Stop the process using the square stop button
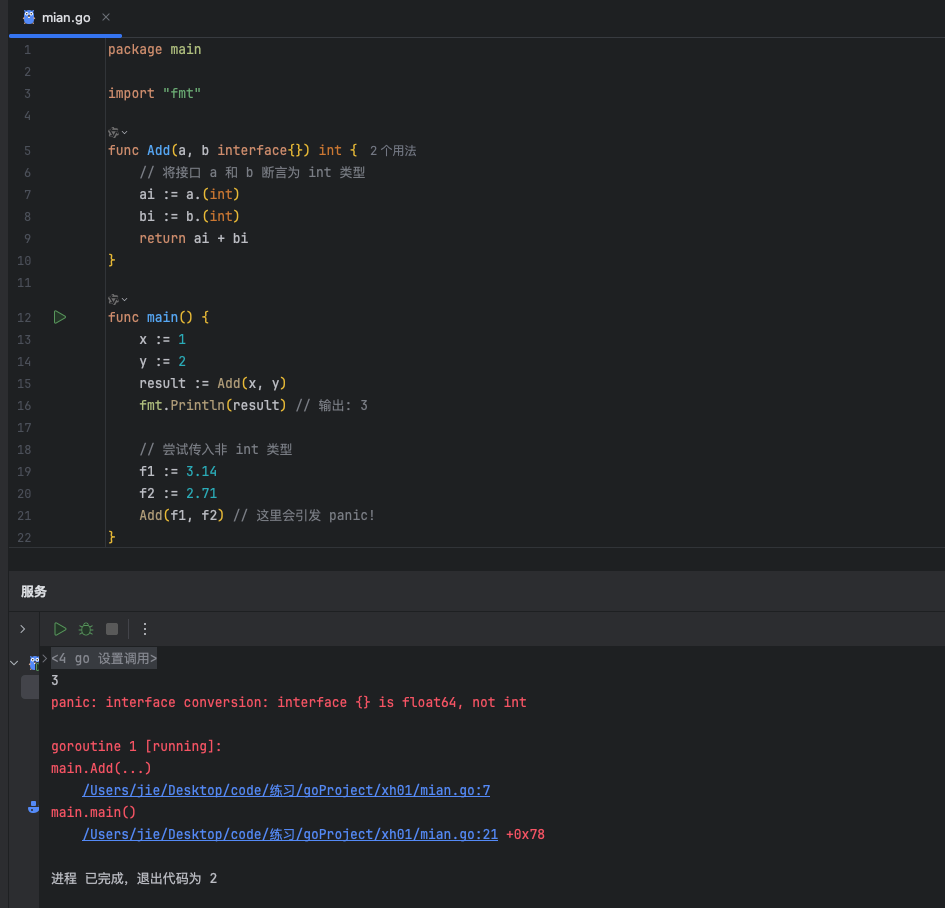The width and height of the screenshot is (945, 908). 112,629
